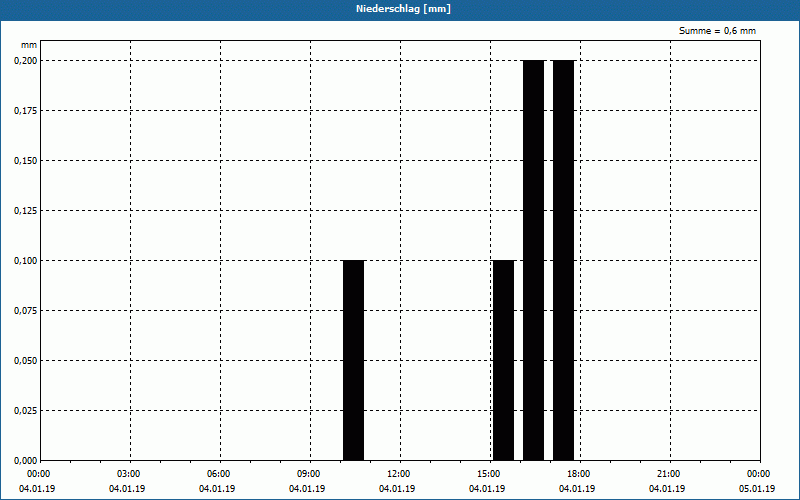Click the 03:00 time label
The height and width of the screenshot is (500, 800).
click(129, 474)
